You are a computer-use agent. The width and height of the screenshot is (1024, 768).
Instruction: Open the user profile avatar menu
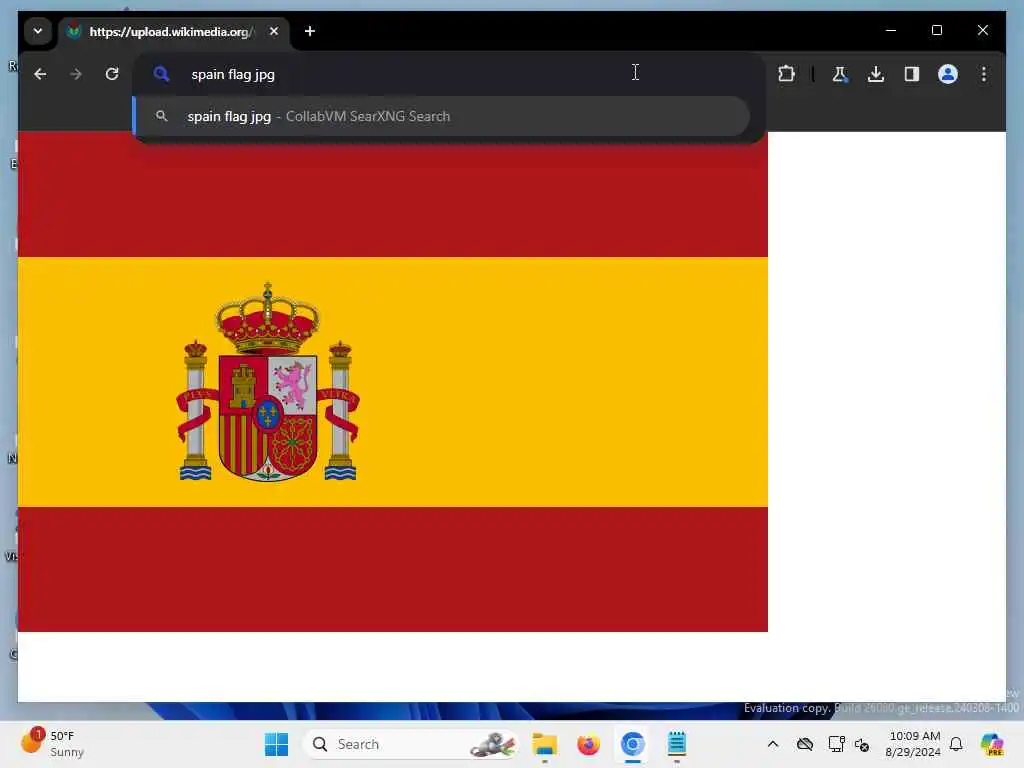[x=948, y=74]
